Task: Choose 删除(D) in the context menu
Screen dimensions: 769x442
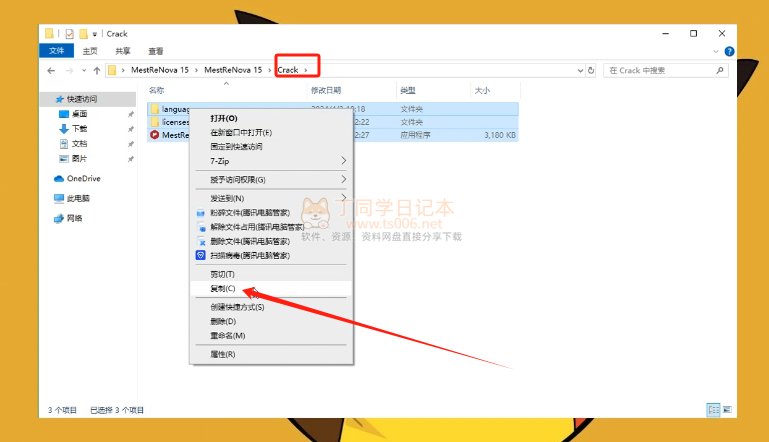Action: [271, 321]
